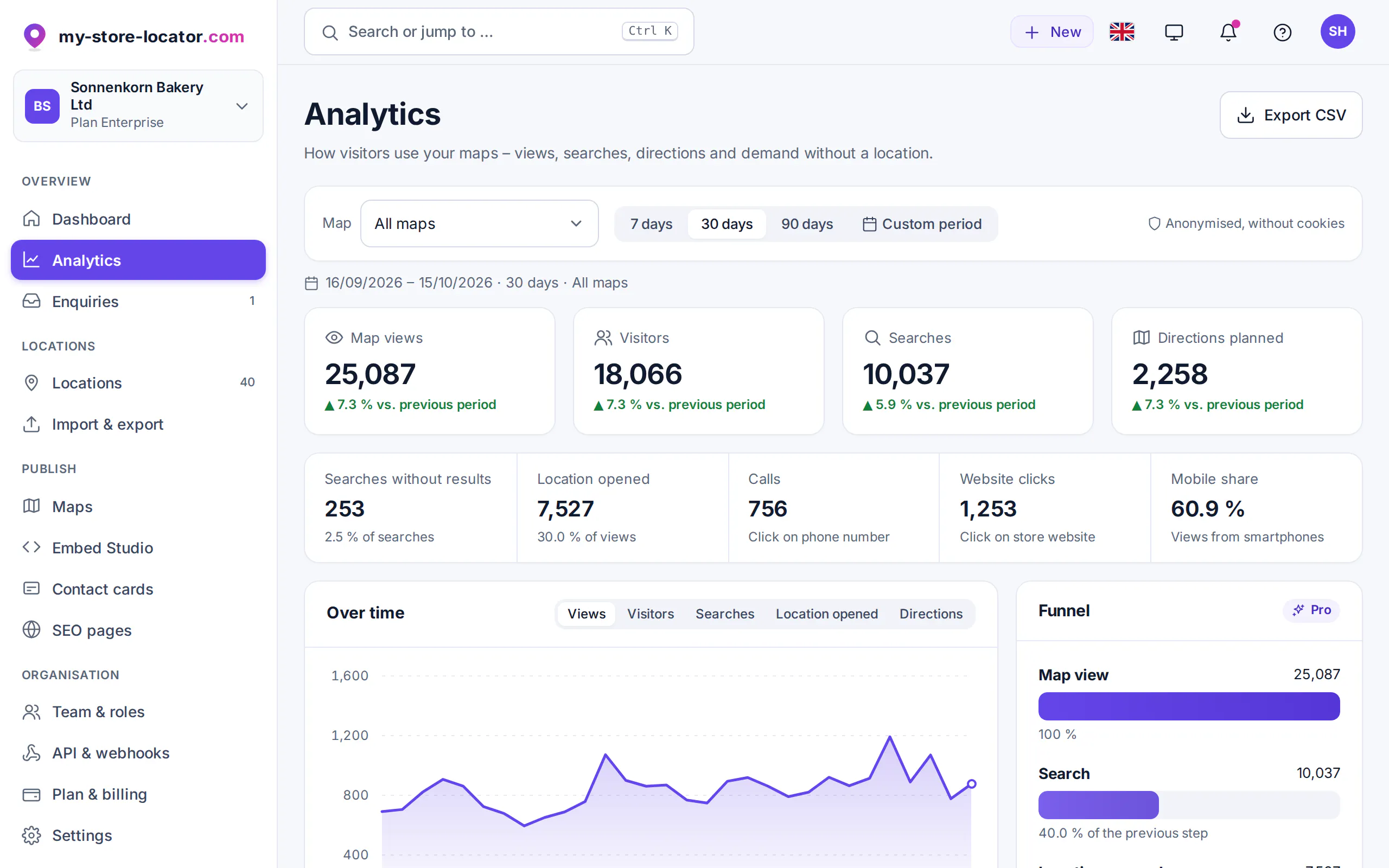
Task: Click the API & webhooks icon
Action: click(31, 752)
